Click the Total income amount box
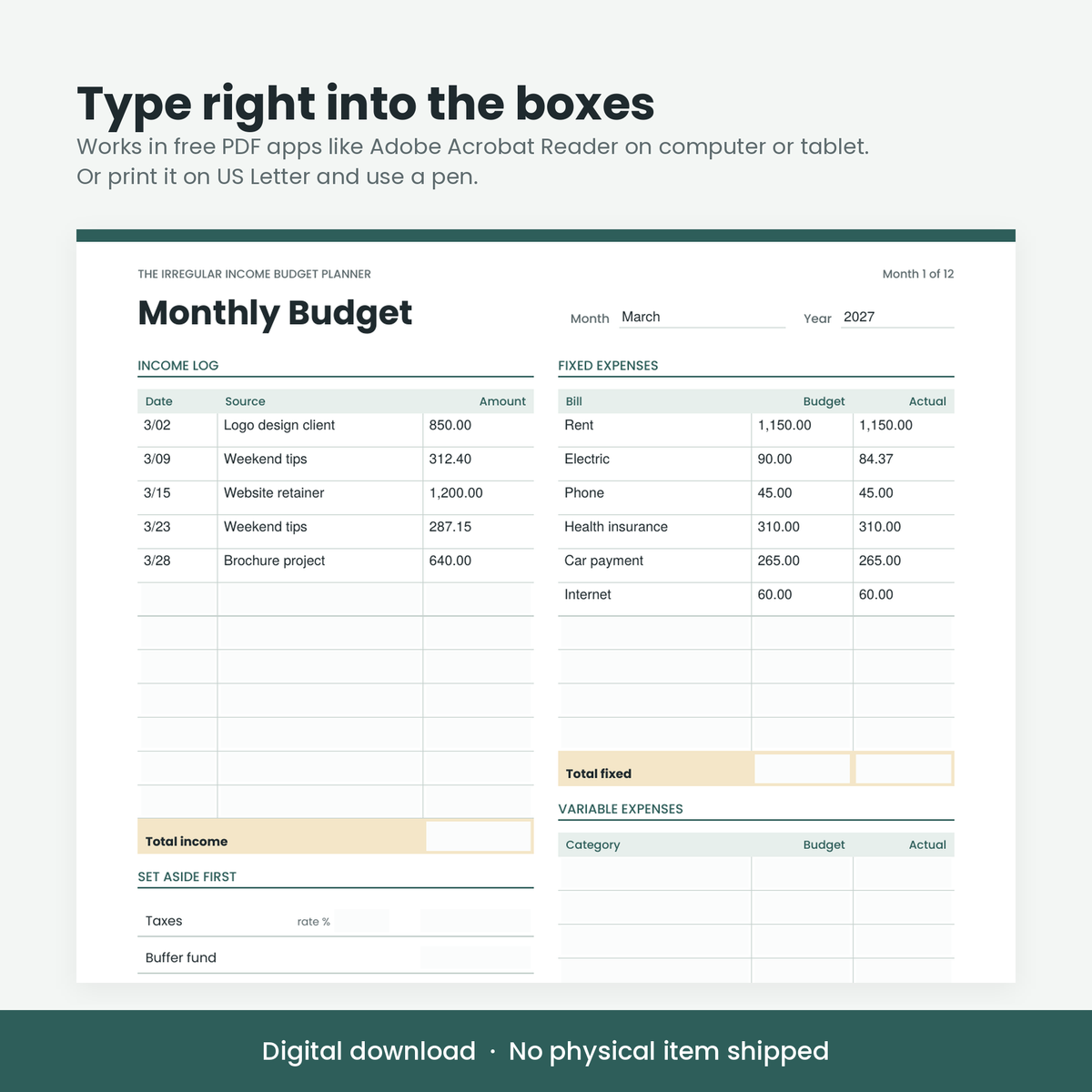This screenshot has height=1092, width=1092. (x=479, y=836)
